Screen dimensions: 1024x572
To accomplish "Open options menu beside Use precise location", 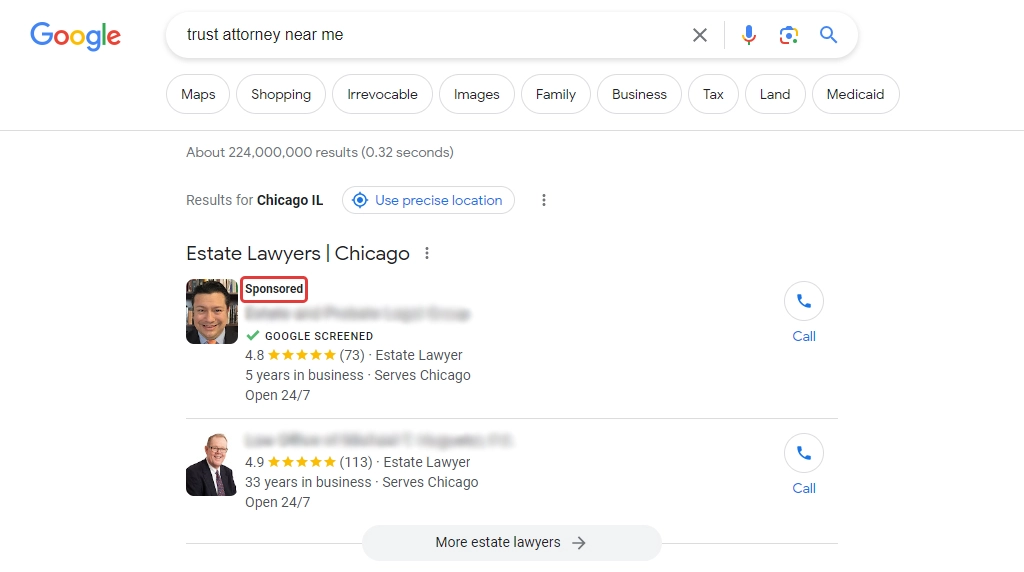I will [543, 200].
